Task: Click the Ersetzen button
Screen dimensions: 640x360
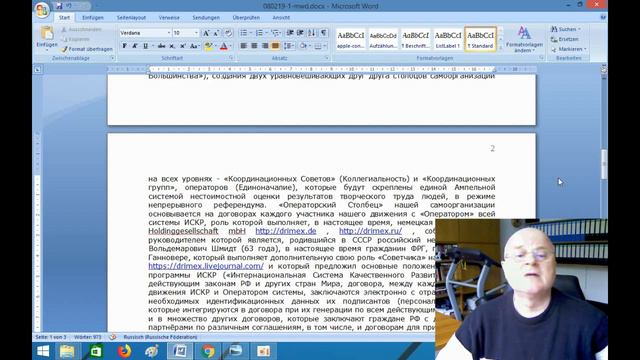Action: tap(564, 39)
